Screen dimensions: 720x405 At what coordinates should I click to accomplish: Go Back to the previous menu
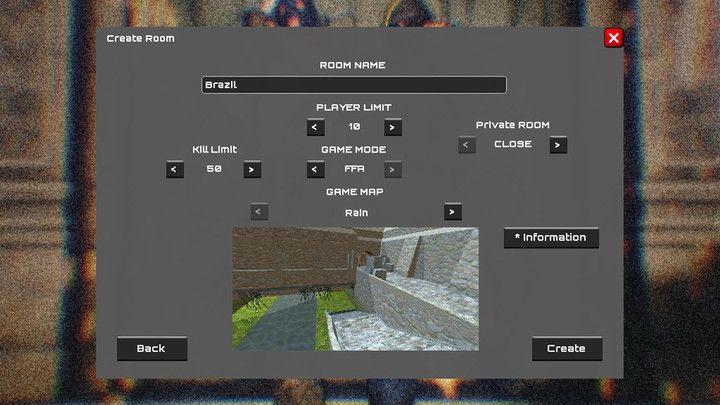[x=151, y=348]
